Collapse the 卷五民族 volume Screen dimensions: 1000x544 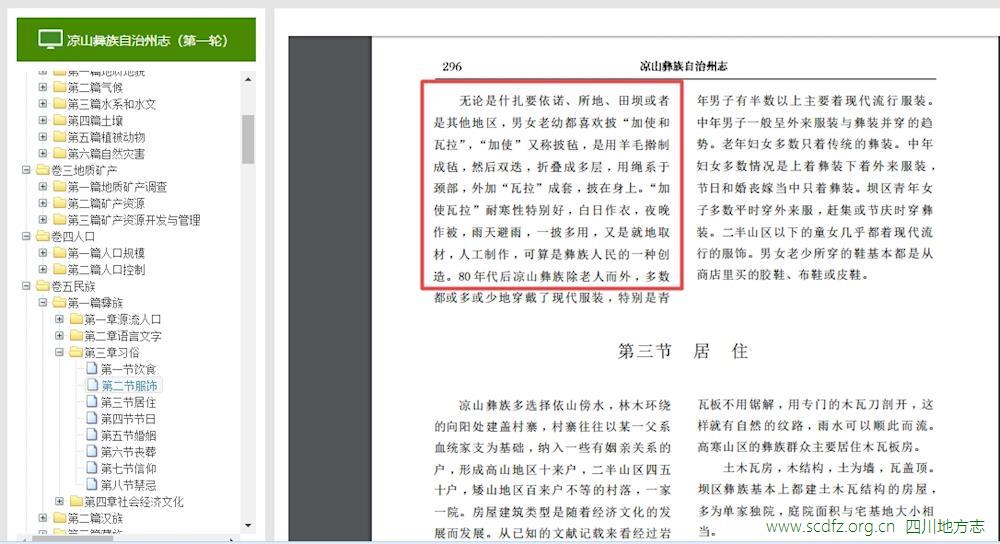(26, 286)
